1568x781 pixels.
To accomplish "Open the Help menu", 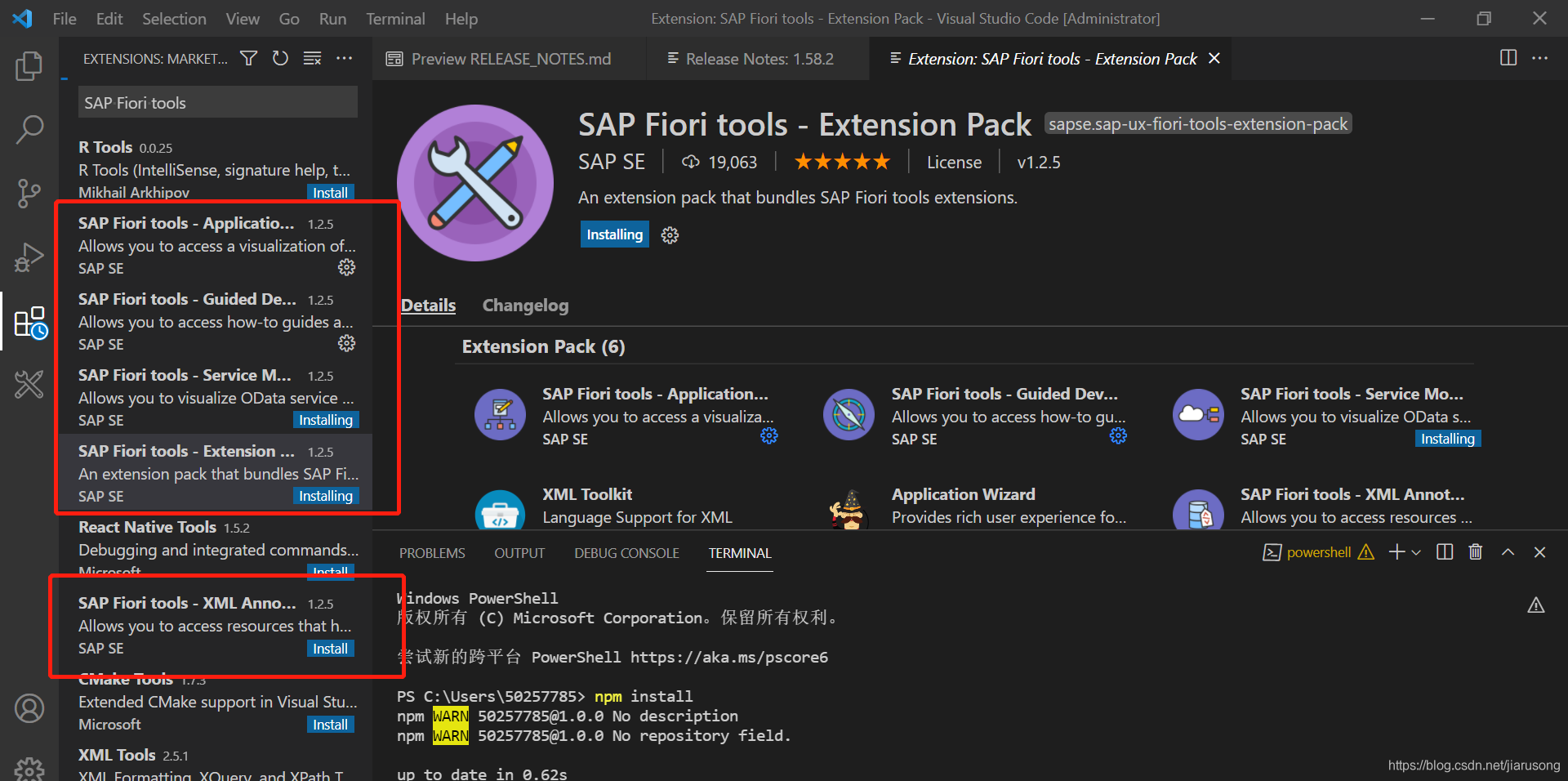I will pyautogui.click(x=461, y=19).
